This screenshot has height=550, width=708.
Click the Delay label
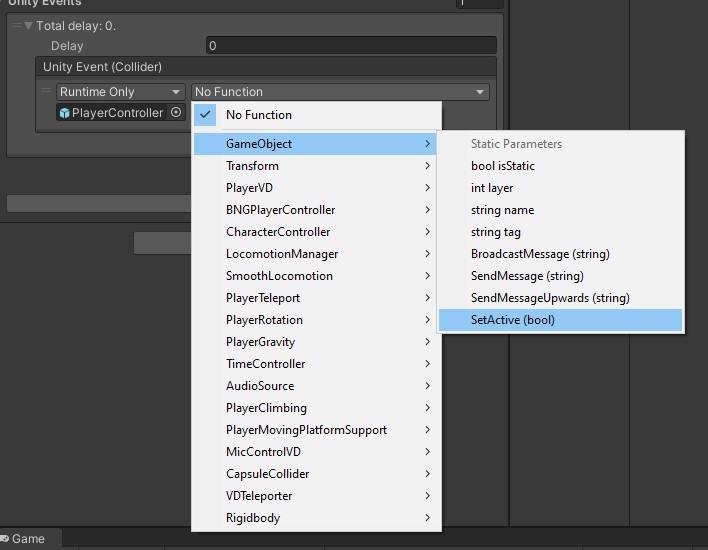[x=67, y=46]
